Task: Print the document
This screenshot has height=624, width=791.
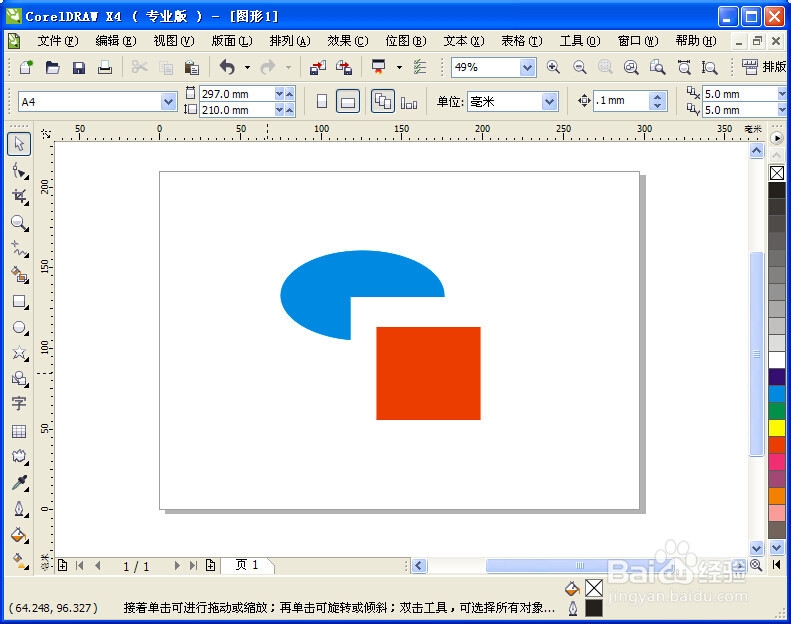Action: pyautogui.click(x=105, y=67)
